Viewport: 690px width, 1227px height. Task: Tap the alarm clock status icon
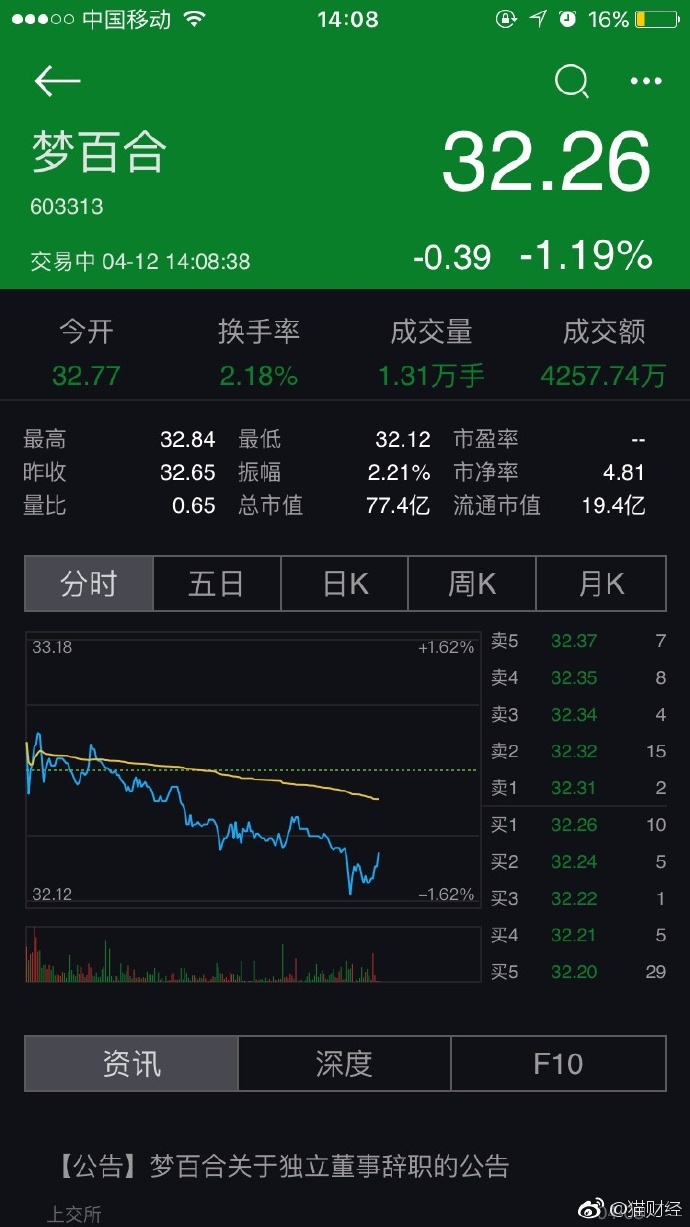coord(568,20)
